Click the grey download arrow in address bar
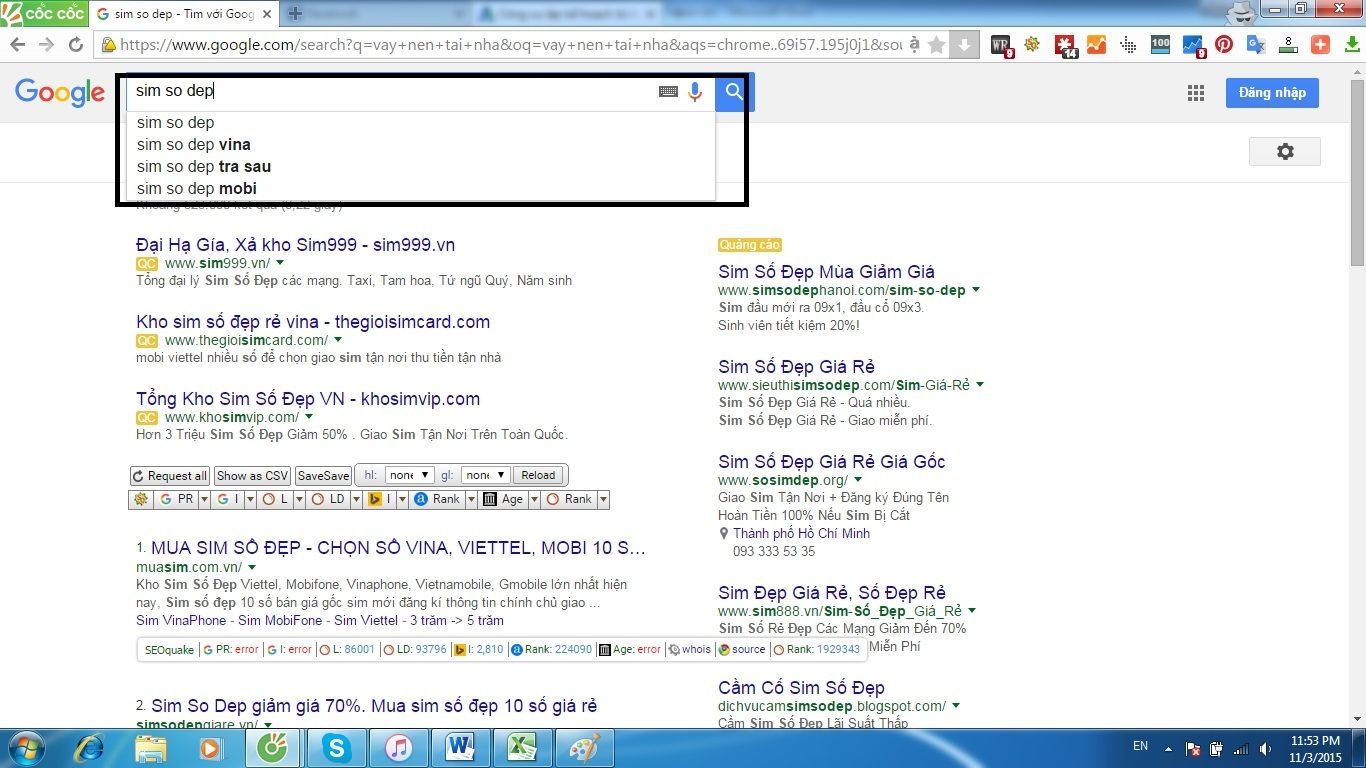 pos(964,45)
